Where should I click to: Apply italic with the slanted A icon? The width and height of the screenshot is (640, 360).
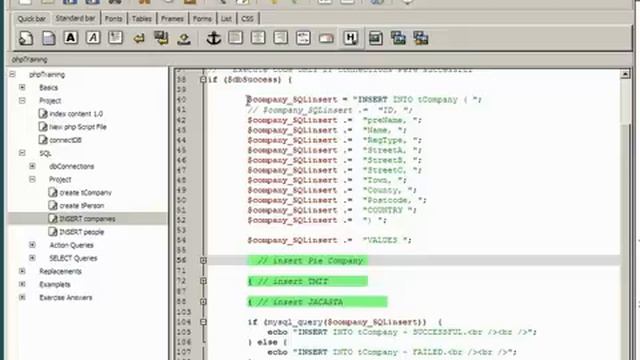click(x=93, y=38)
